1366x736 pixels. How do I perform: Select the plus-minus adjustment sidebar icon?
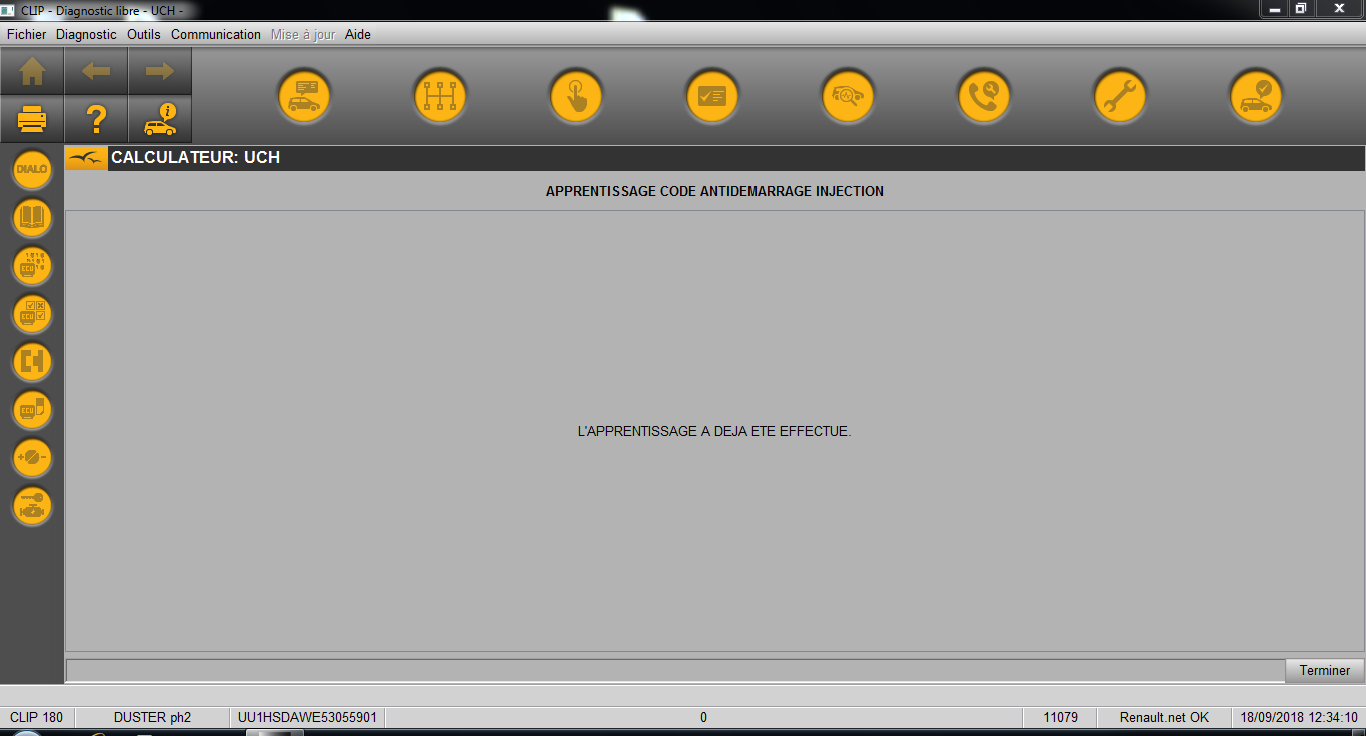point(32,458)
